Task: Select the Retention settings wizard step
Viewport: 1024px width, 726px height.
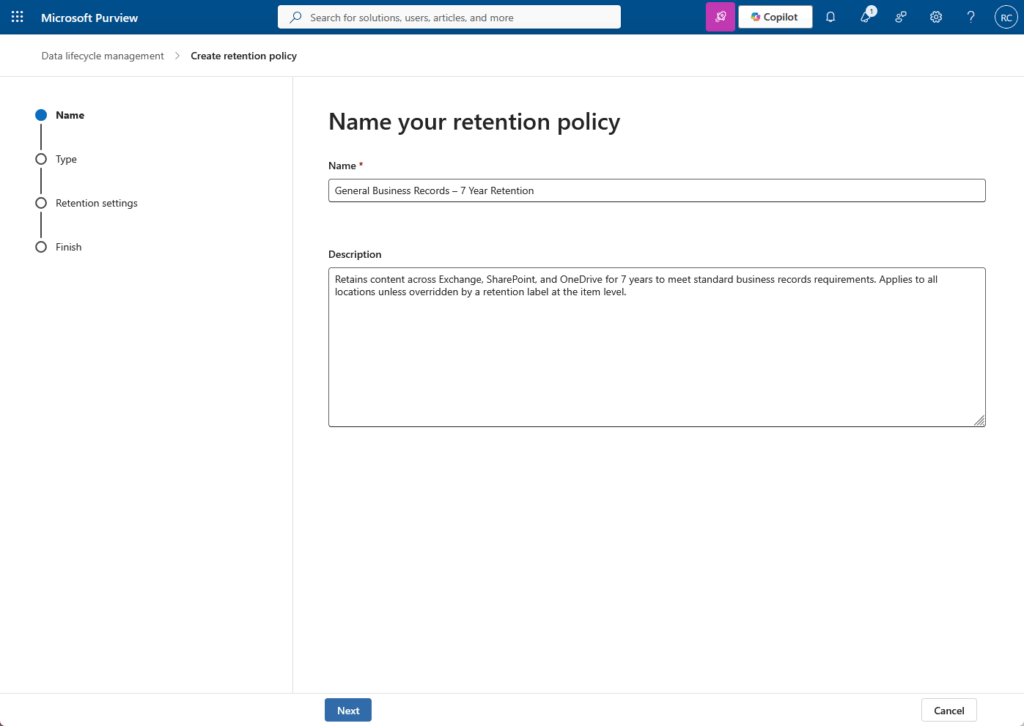Action: pos(86,203)
